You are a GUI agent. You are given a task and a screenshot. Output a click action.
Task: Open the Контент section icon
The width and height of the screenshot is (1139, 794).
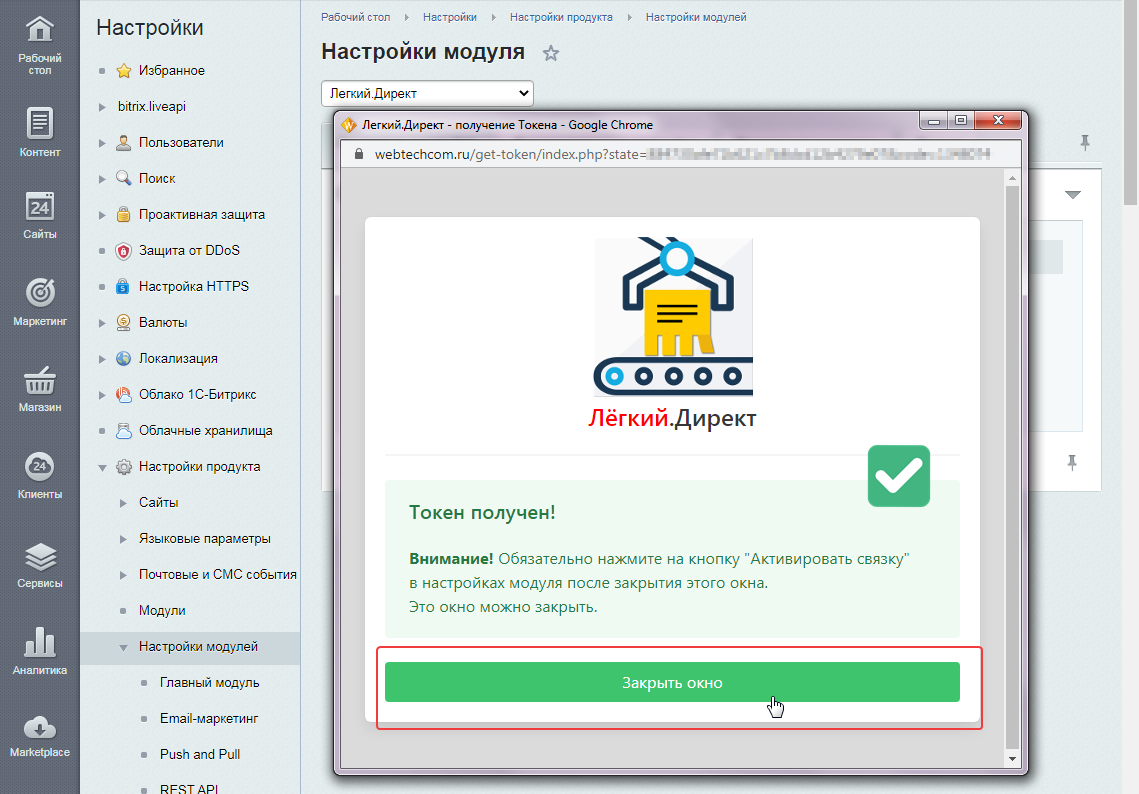40,123
